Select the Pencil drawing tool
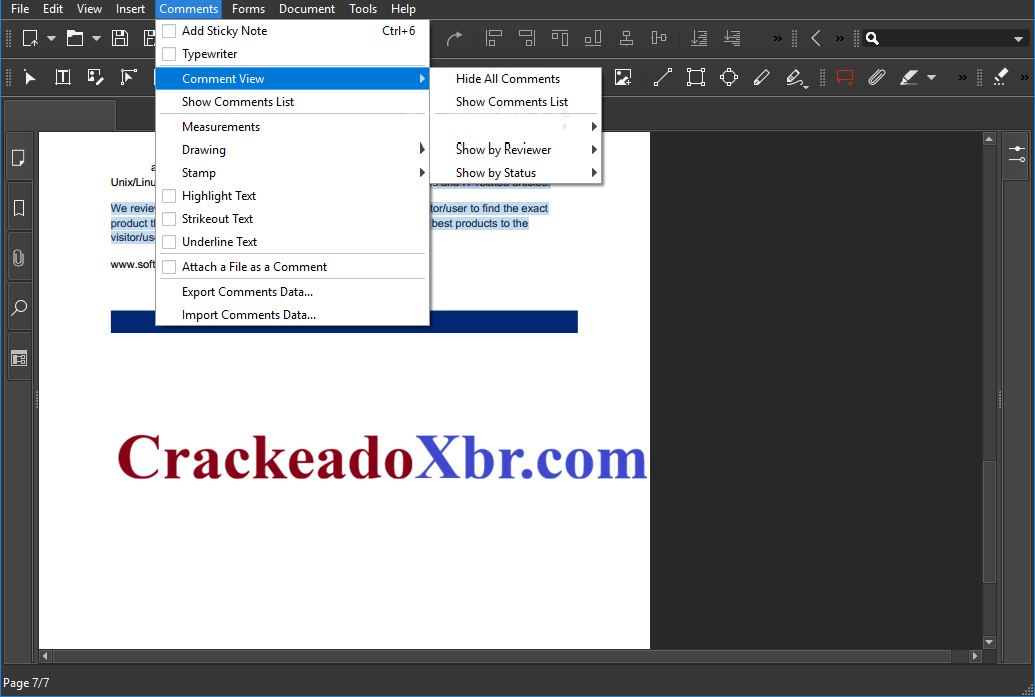This screenshot has width=1035, height=697. tap(761, 77)
